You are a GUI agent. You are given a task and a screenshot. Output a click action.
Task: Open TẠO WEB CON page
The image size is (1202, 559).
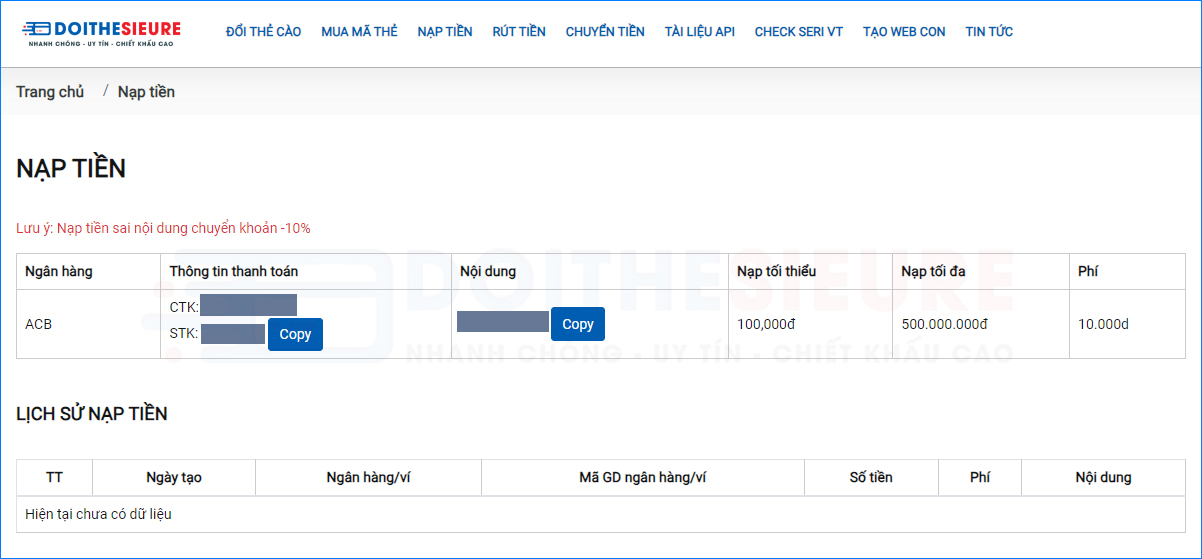tap(904, 32)
